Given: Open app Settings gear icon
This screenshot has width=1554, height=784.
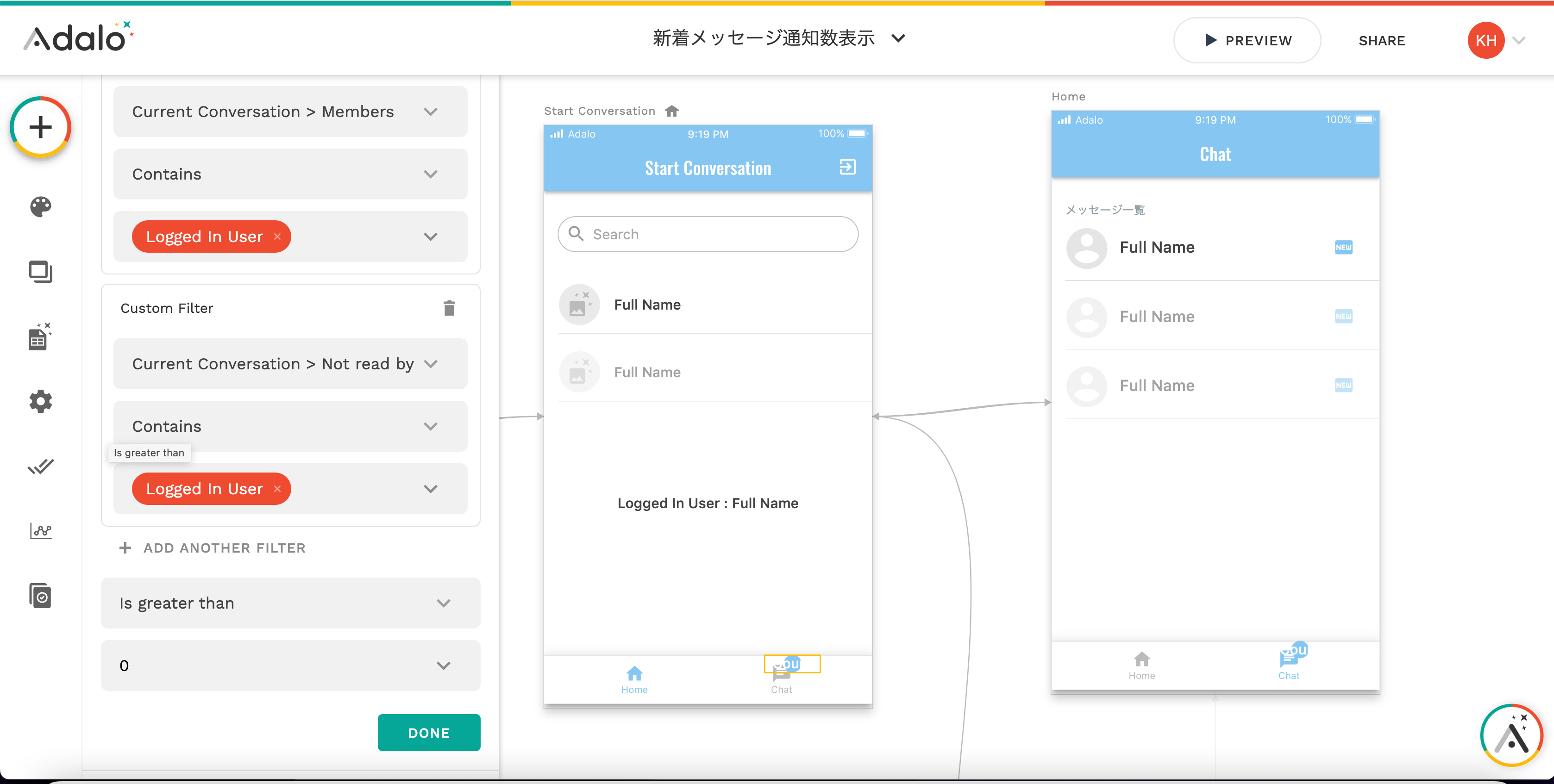Looking at the screenshot, I should click(x=40, y=401).
